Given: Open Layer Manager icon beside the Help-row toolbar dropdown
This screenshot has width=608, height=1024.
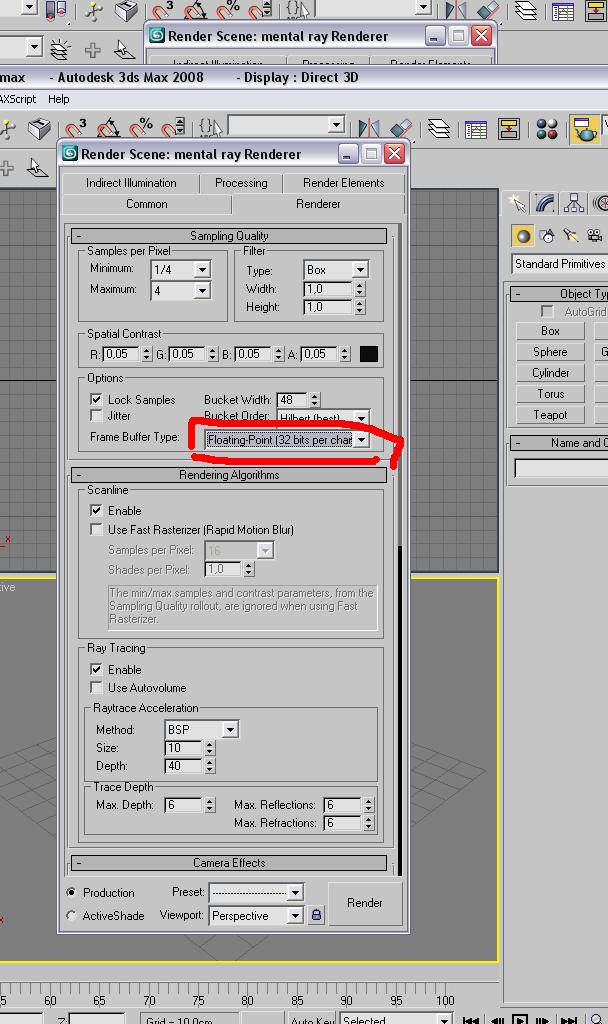Looking at the screenshot, I should pyautogui.click(x=439, y=129).
